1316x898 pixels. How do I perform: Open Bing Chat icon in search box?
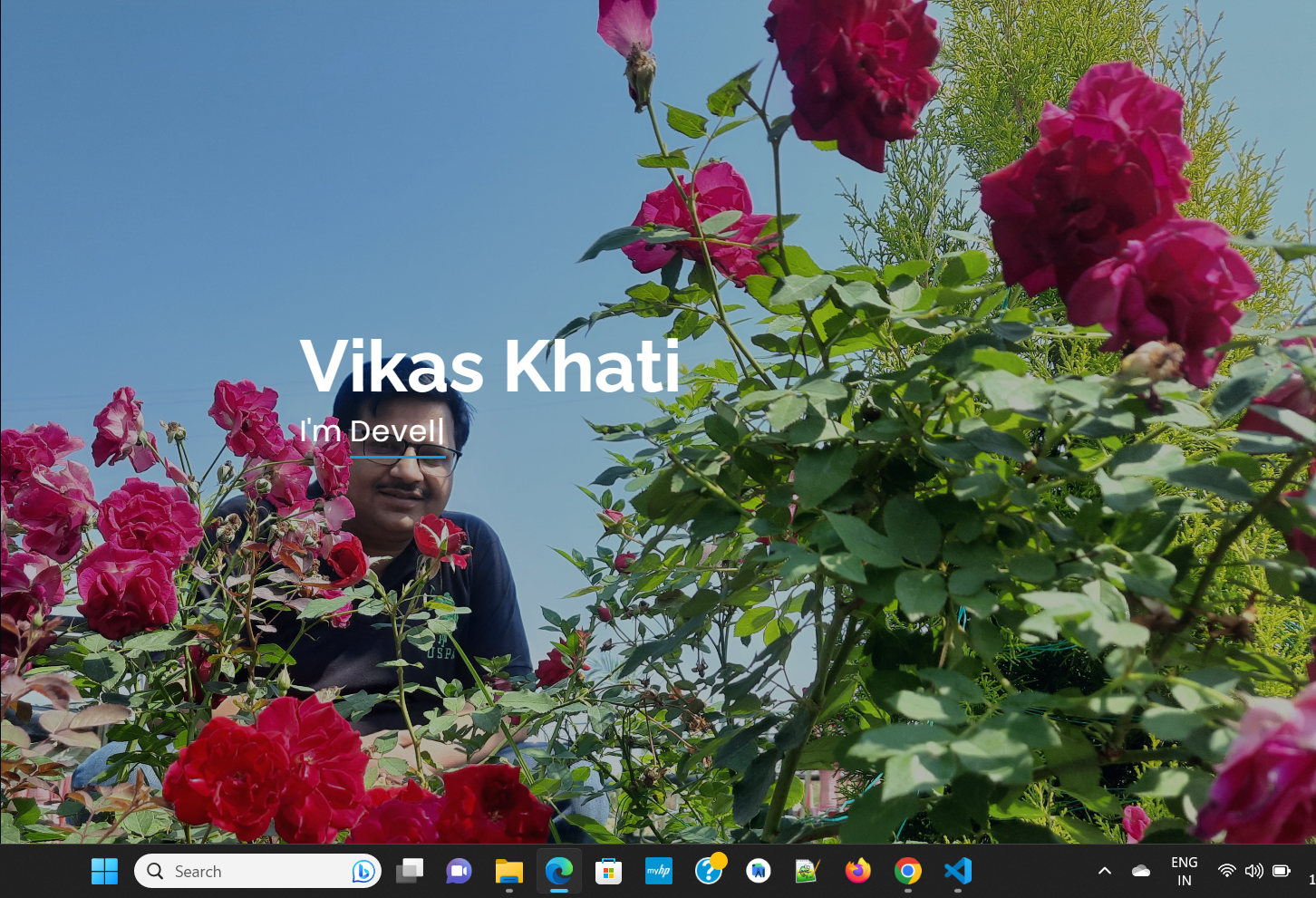click(363, 871)
